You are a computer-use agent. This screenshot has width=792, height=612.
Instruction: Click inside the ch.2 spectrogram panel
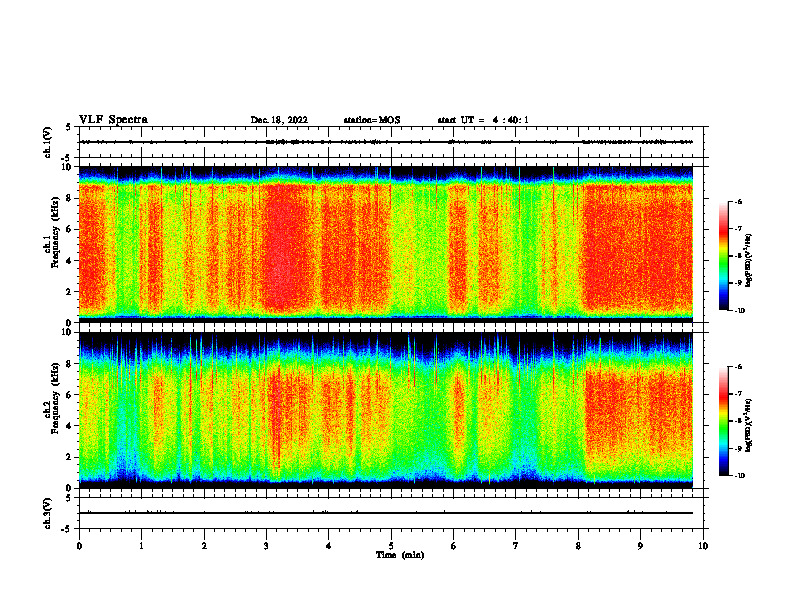(386, 410)
